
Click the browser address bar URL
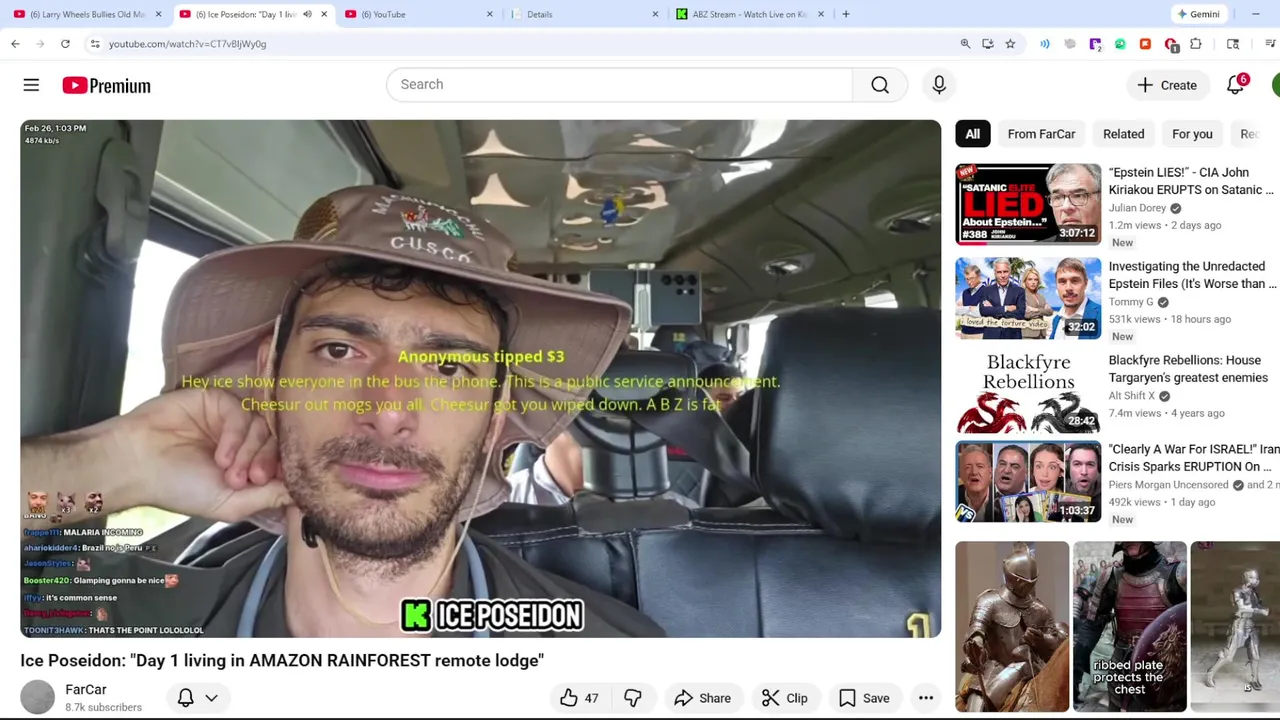pyautogui.click(x=188, y=44)
